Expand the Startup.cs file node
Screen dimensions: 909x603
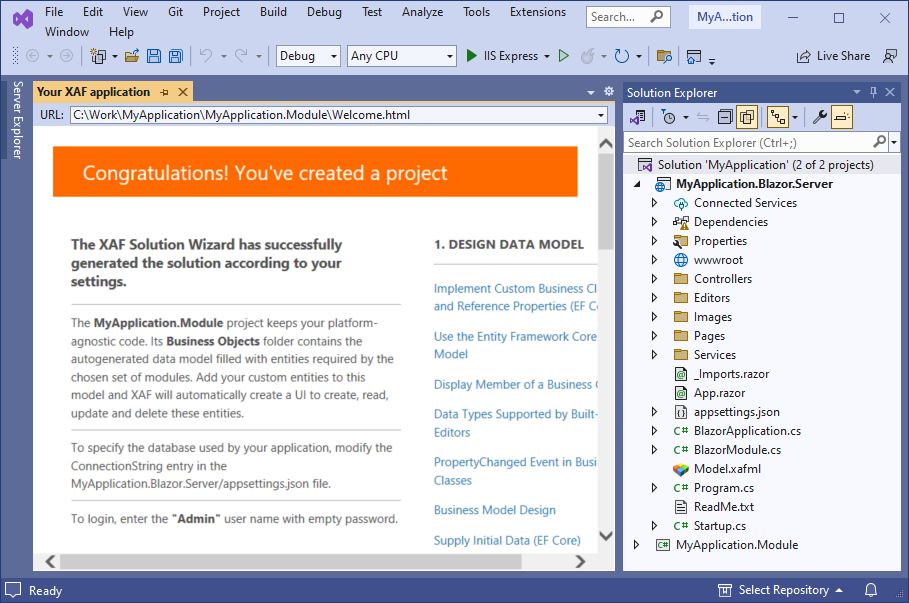click(x=654, y=526)
